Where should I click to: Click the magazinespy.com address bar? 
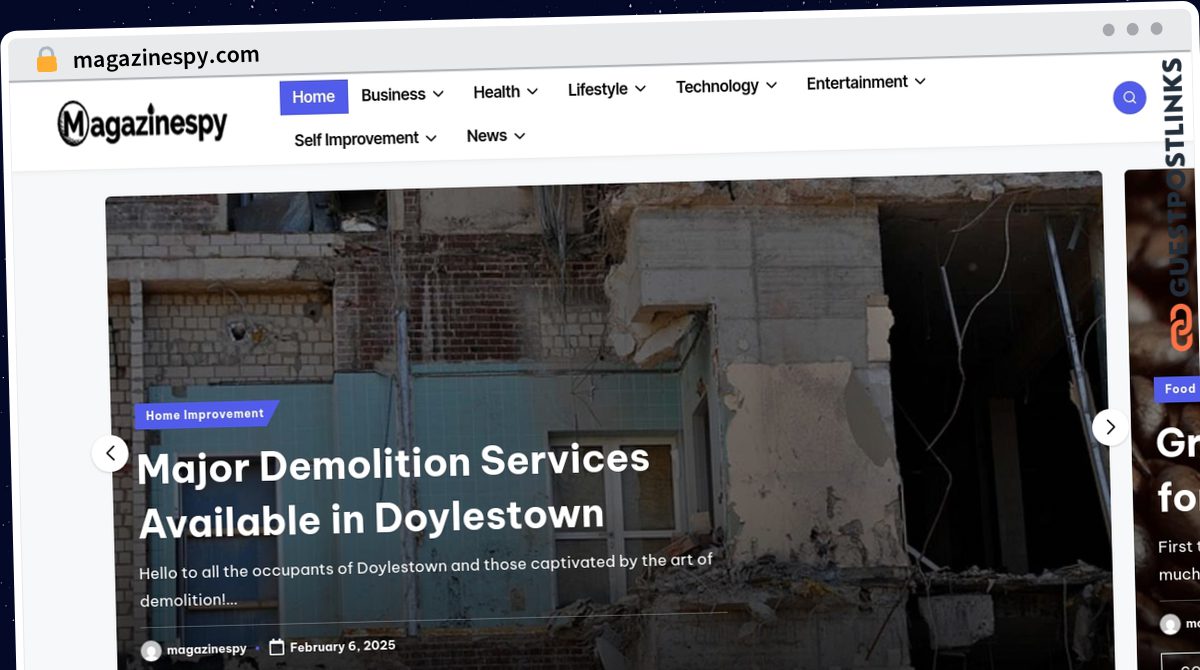166,58
